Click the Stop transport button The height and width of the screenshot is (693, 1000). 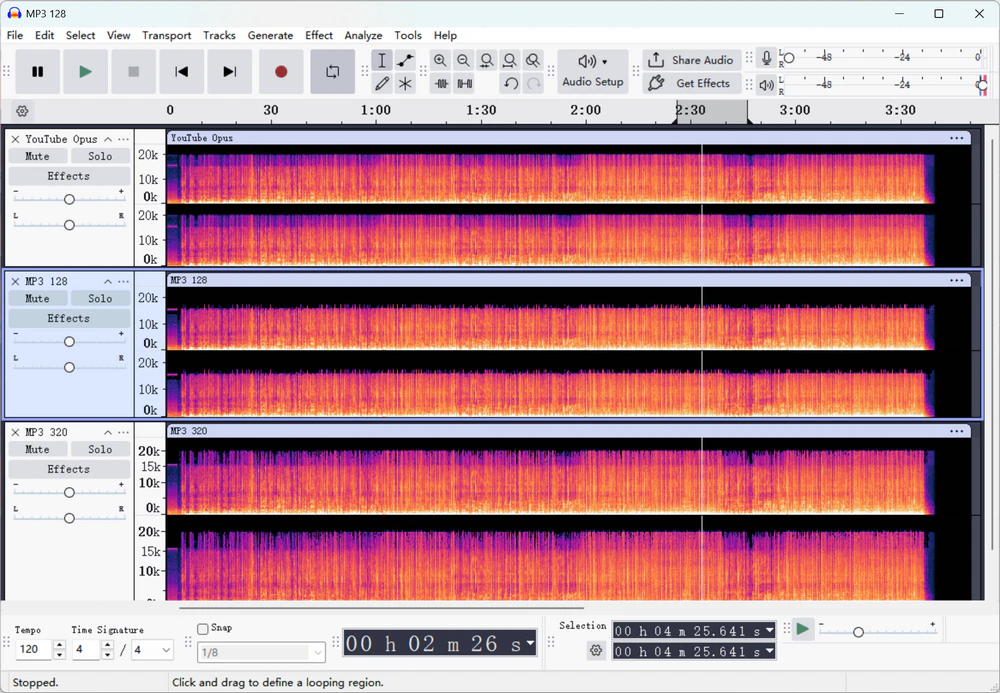click(133, 71)
